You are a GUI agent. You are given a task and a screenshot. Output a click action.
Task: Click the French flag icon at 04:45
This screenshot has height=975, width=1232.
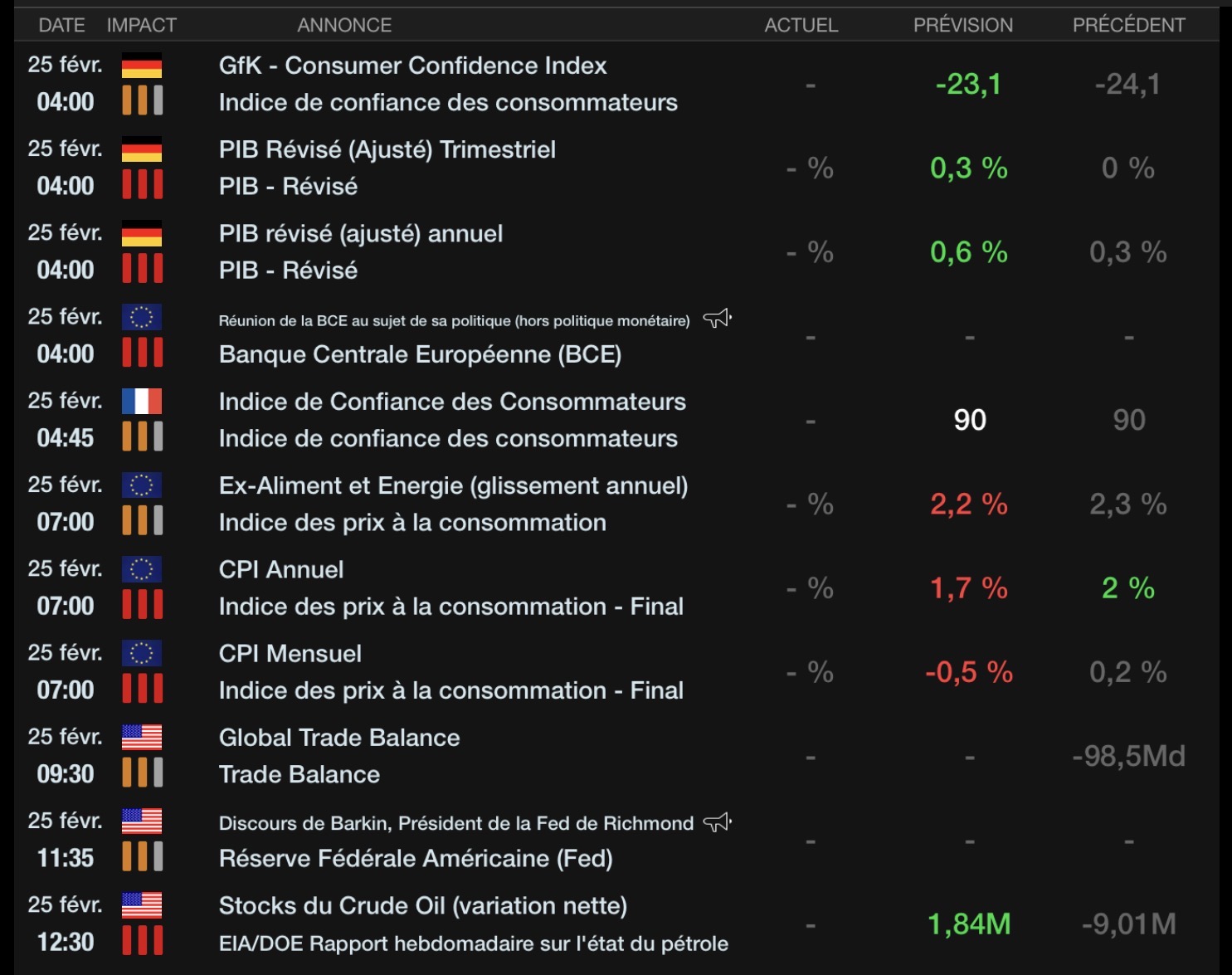tap(142, 401)
